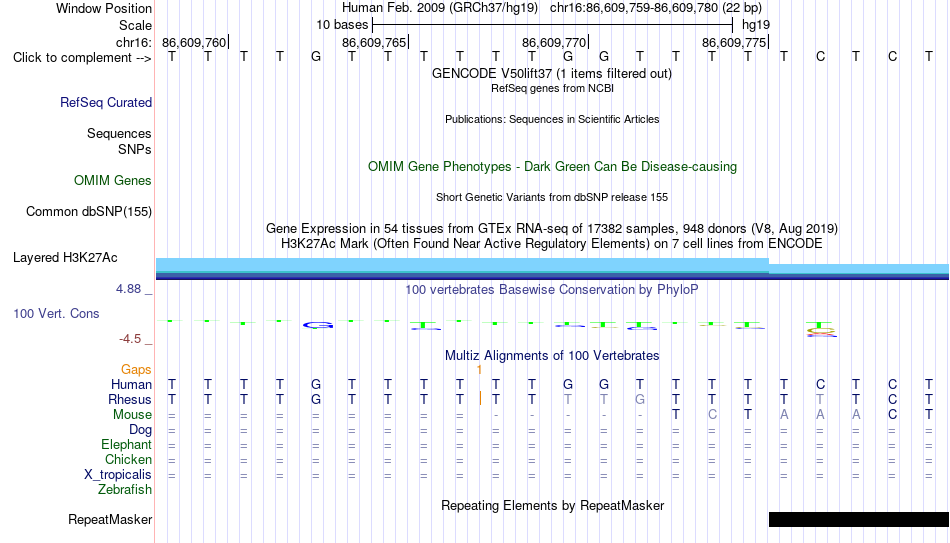The width and height of the screenshot is (950, 543).
Task: Open the 100 Vert. Cons track label
Action: pos(56,313)
